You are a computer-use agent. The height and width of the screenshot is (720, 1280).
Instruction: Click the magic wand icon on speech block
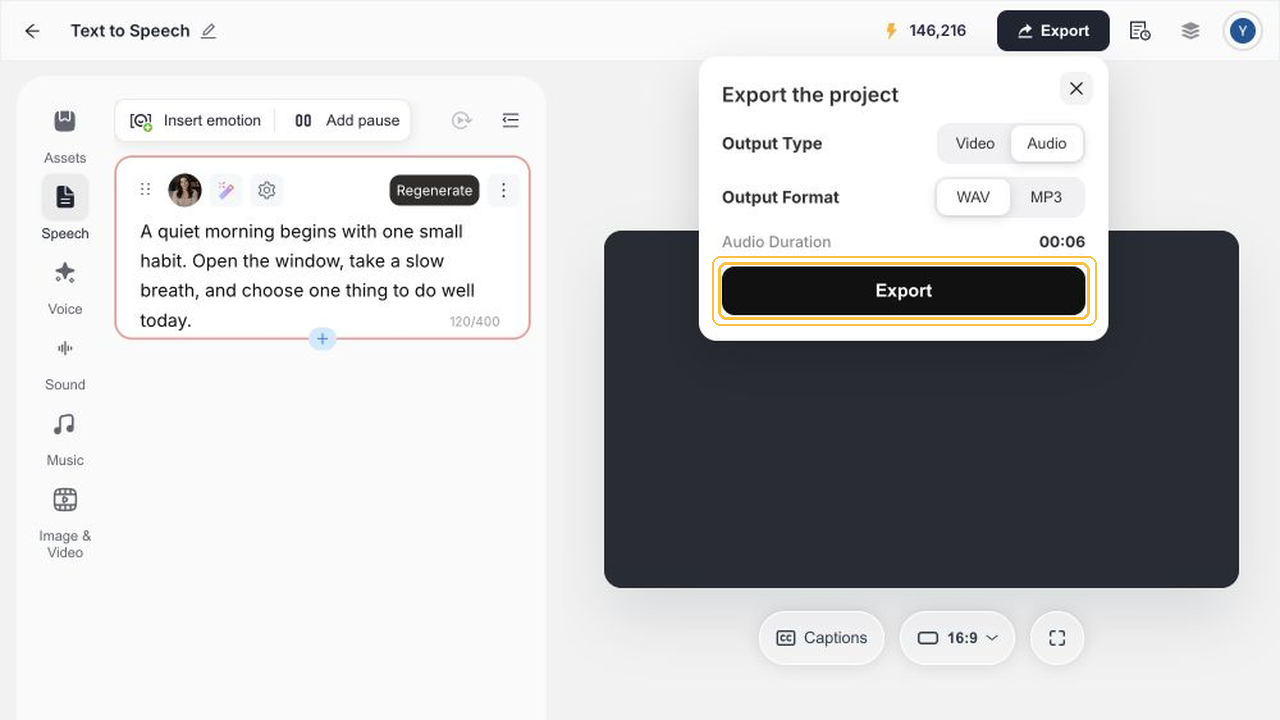click(226, 190)
